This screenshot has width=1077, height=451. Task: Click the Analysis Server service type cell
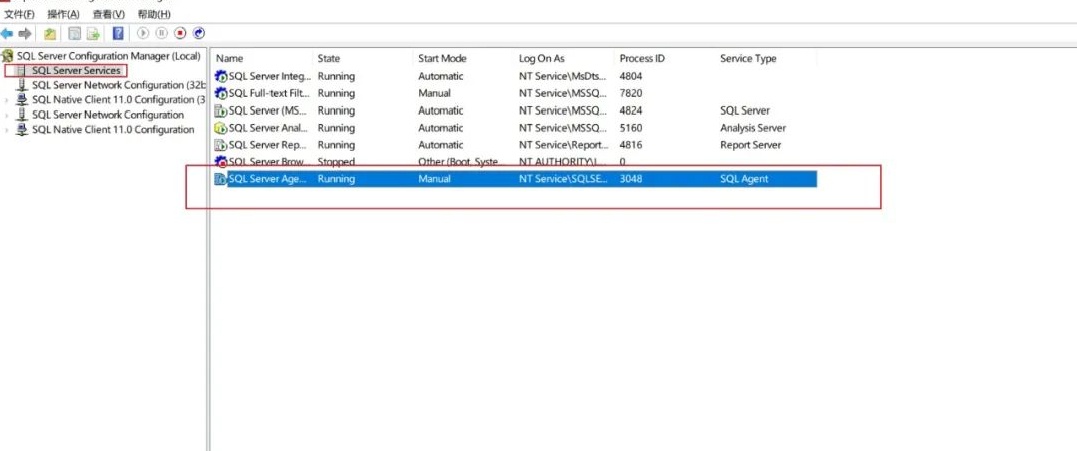753,128
